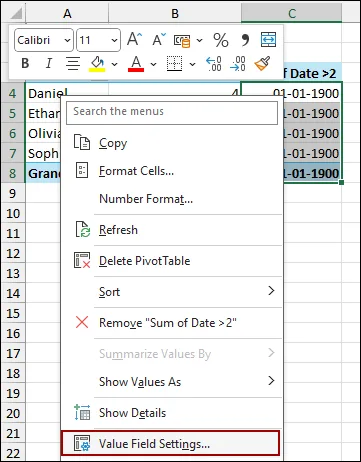The height and width of the screenshot is (462, 361).
Task: Select row 21 header
Action: tap(13, 433)
